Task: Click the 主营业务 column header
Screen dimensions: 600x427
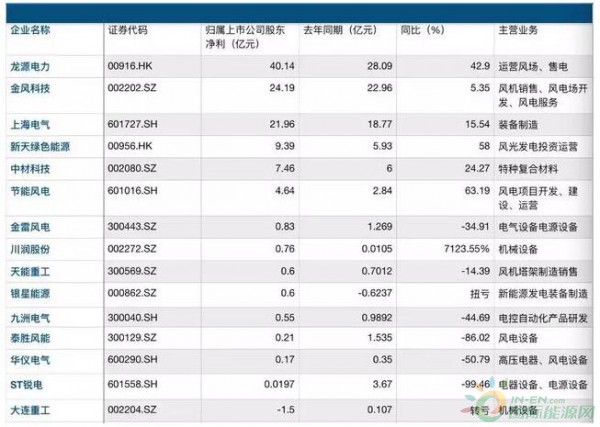Action: (517, 30)
